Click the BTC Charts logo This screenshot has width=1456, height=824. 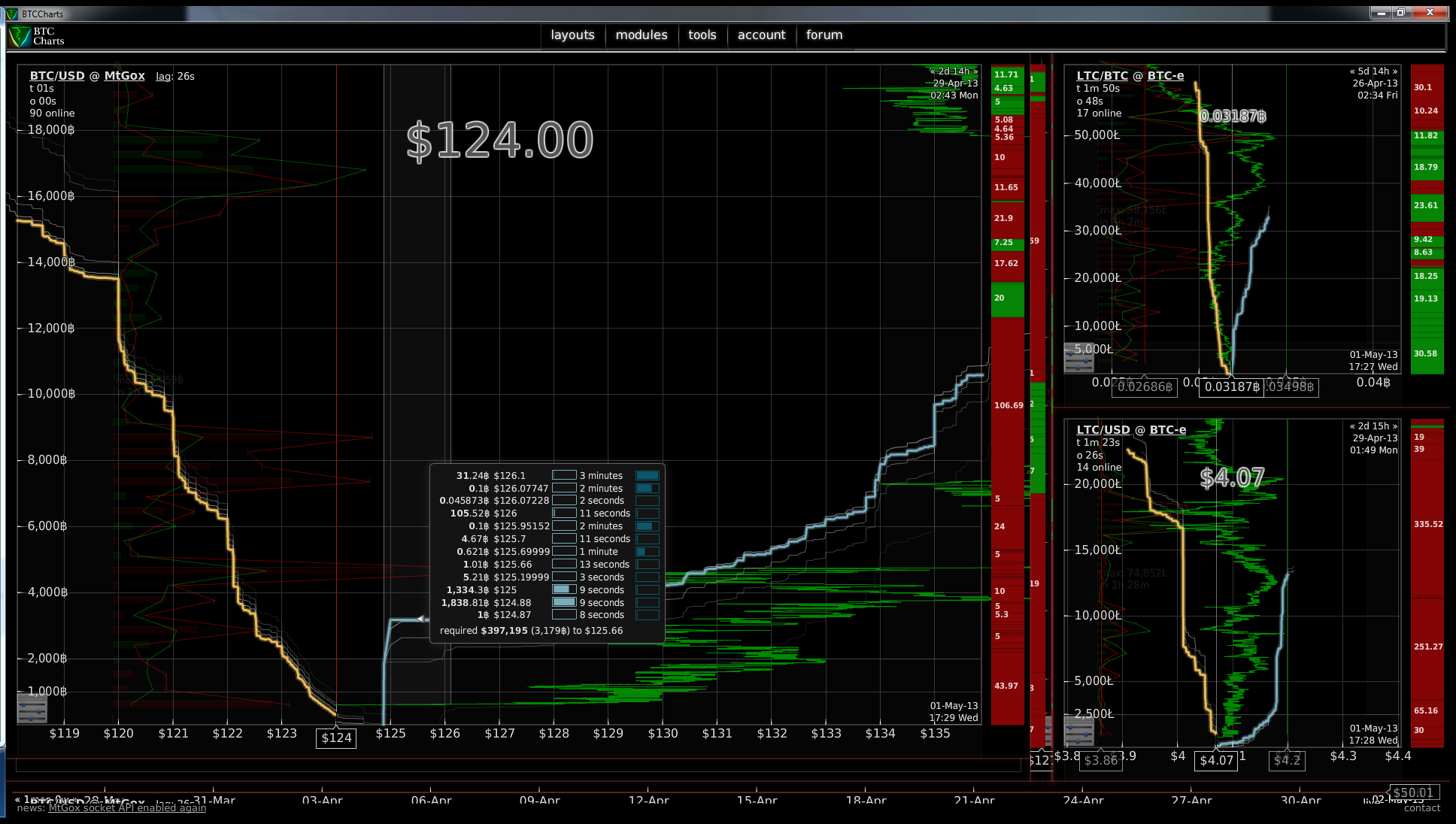click(x=36, y=36)
